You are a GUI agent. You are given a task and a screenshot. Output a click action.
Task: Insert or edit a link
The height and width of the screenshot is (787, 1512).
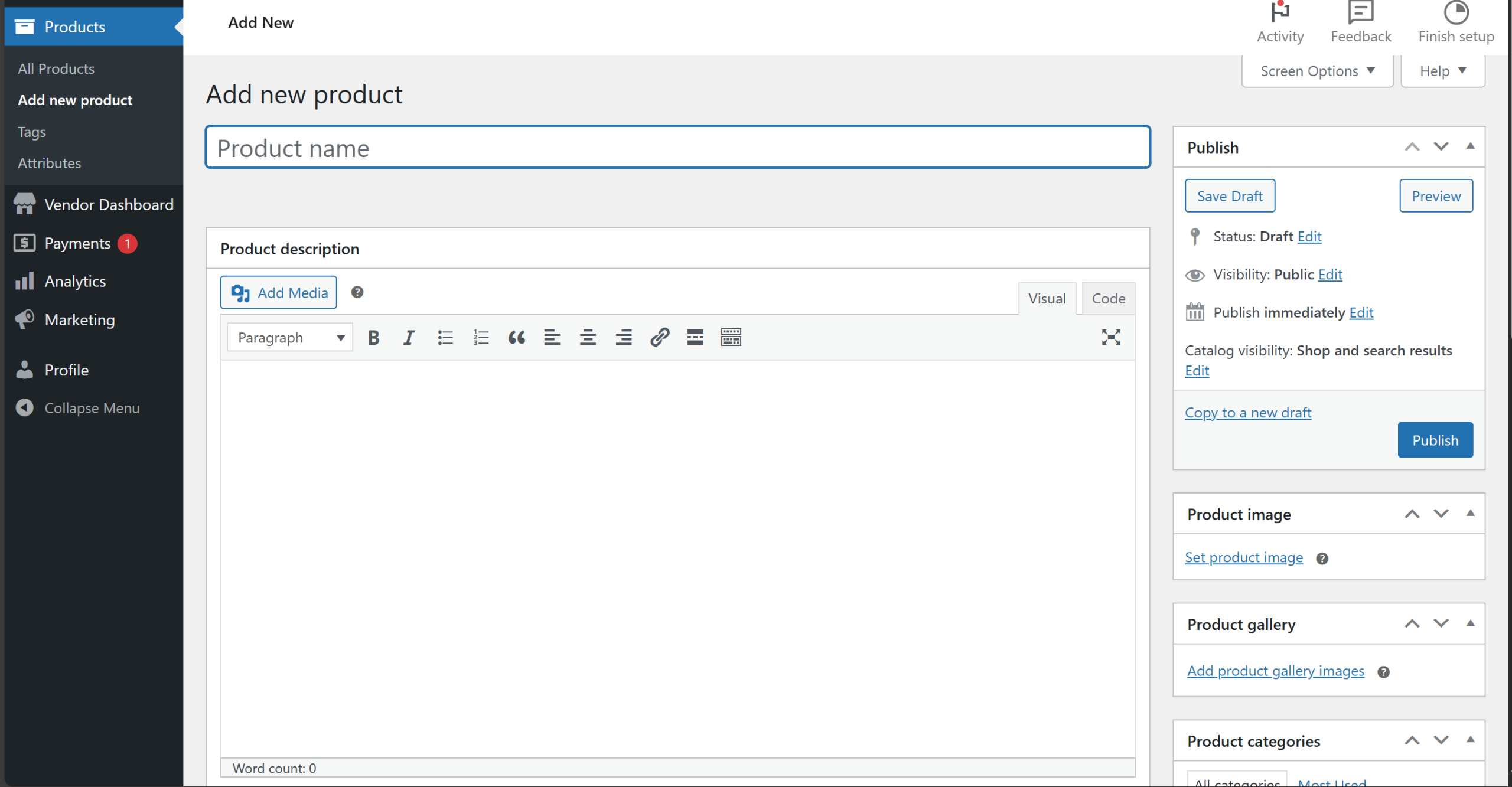pos(660,338)
